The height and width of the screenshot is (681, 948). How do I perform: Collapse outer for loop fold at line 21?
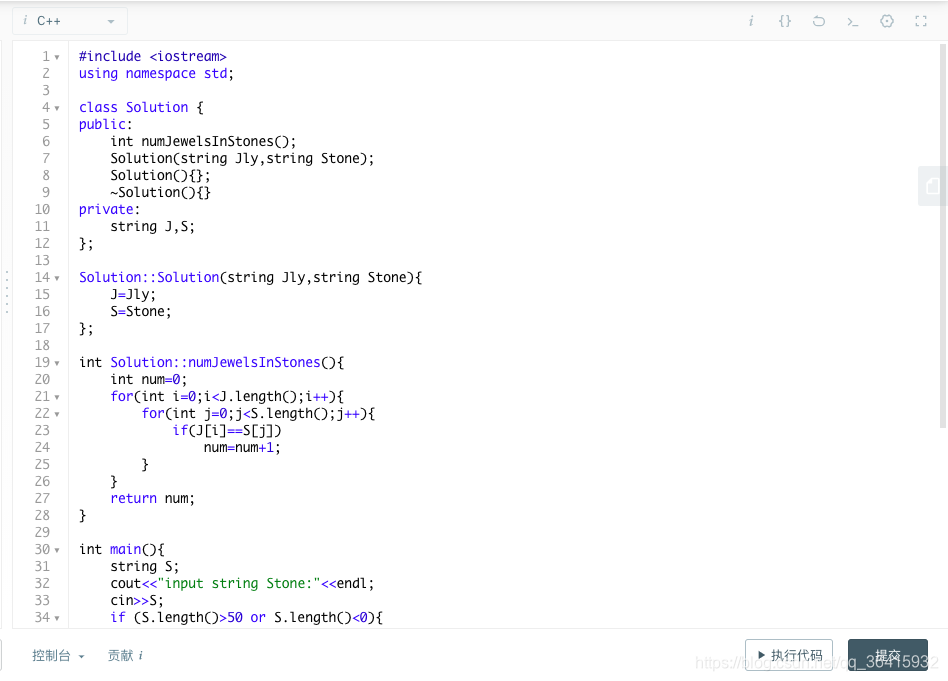pyautogui.click(x=57, y=397)
